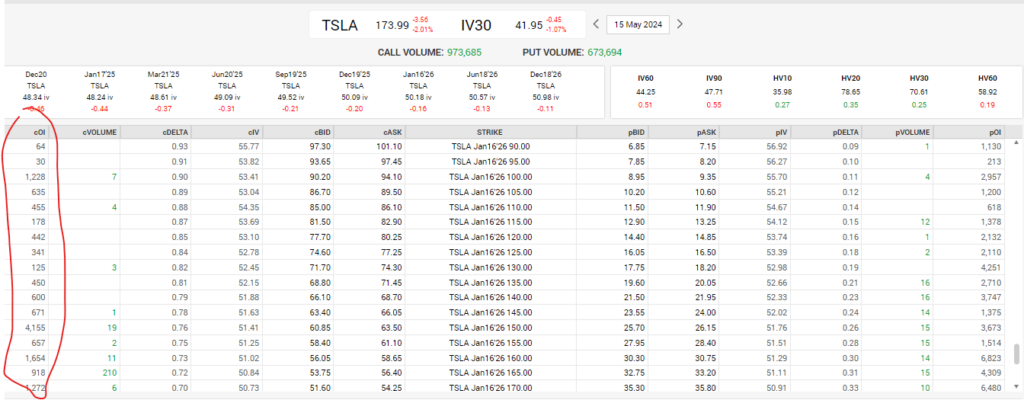
Task: Select the Jan17'25 expiration
Action: pyautogui.click(x=99, y=91)
